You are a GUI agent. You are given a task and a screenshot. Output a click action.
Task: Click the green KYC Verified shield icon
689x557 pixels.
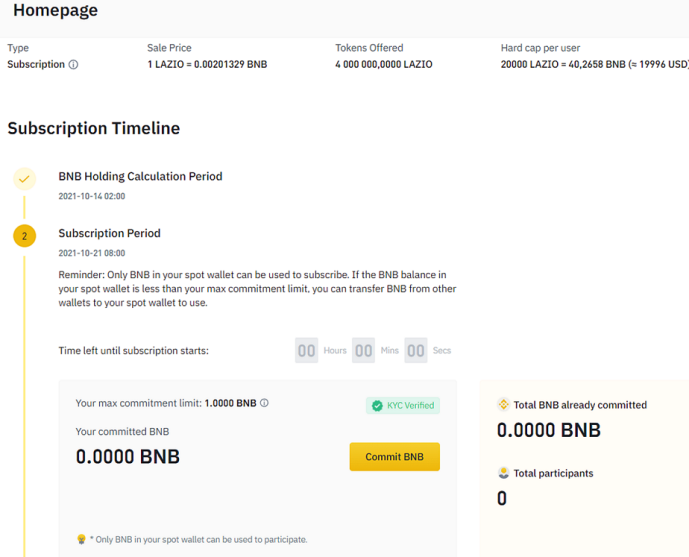(377, 405)
